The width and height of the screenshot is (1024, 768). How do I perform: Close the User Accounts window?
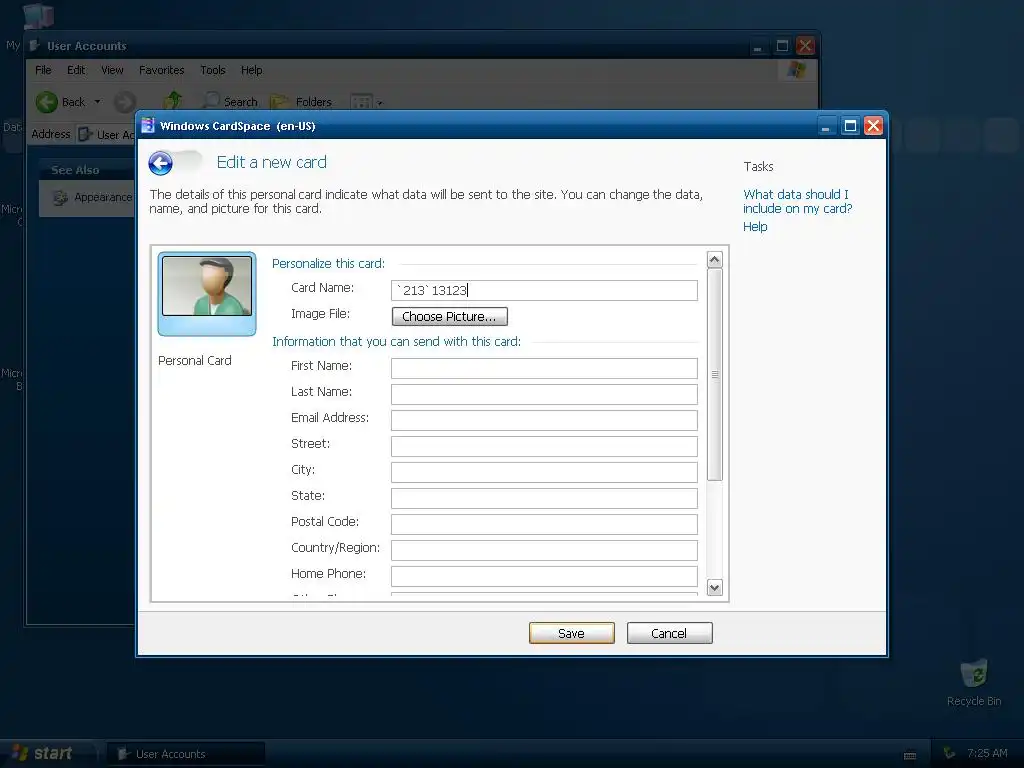(806, 46)
